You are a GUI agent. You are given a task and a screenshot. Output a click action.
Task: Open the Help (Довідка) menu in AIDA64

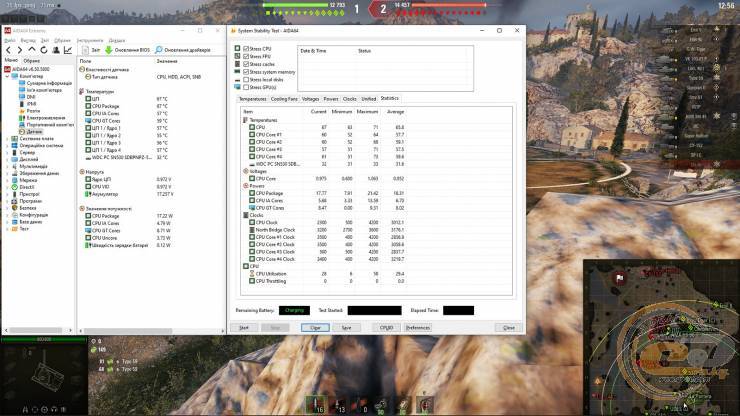[117, 41]
